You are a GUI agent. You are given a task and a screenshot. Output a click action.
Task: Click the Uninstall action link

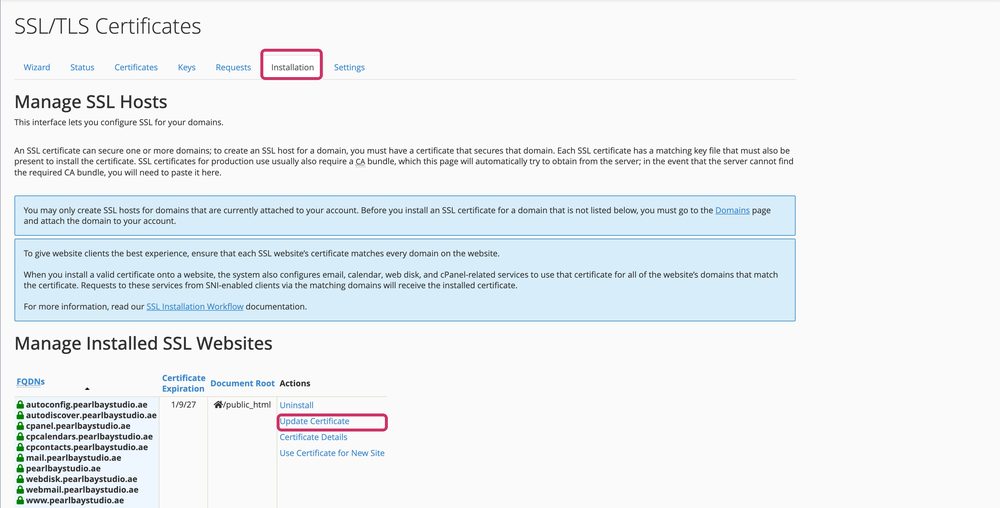click(x=297, y=405)
